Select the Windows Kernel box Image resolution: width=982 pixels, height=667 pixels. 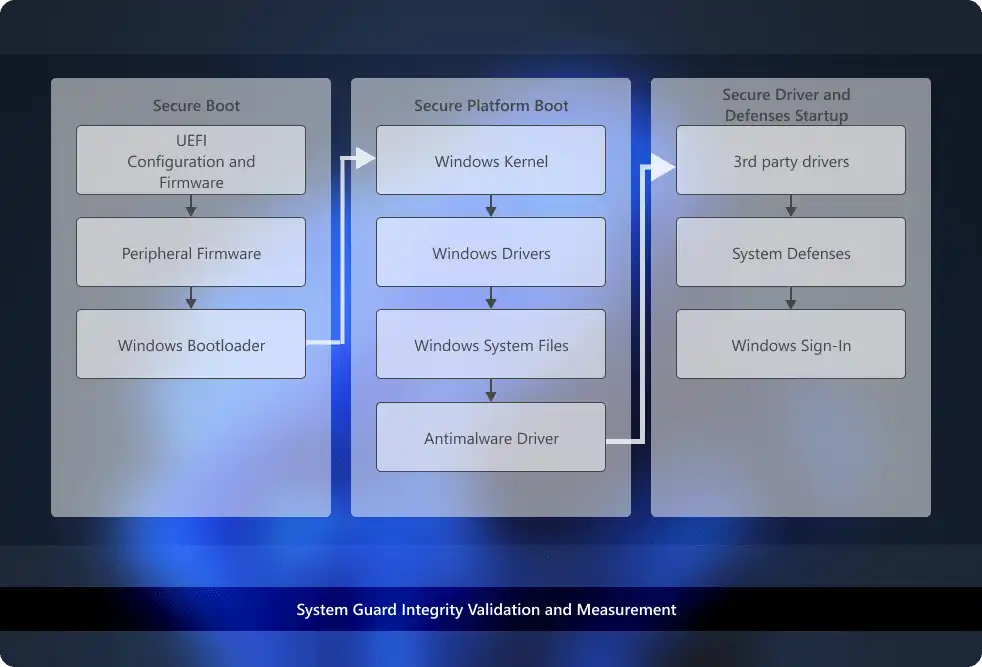tap(491, 160)
